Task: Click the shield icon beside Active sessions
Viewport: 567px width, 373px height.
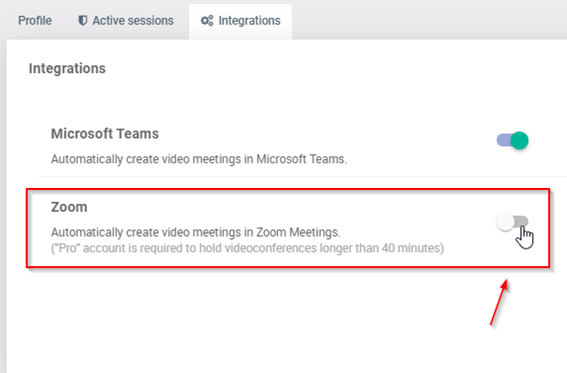Action: [x=82, y=21]
